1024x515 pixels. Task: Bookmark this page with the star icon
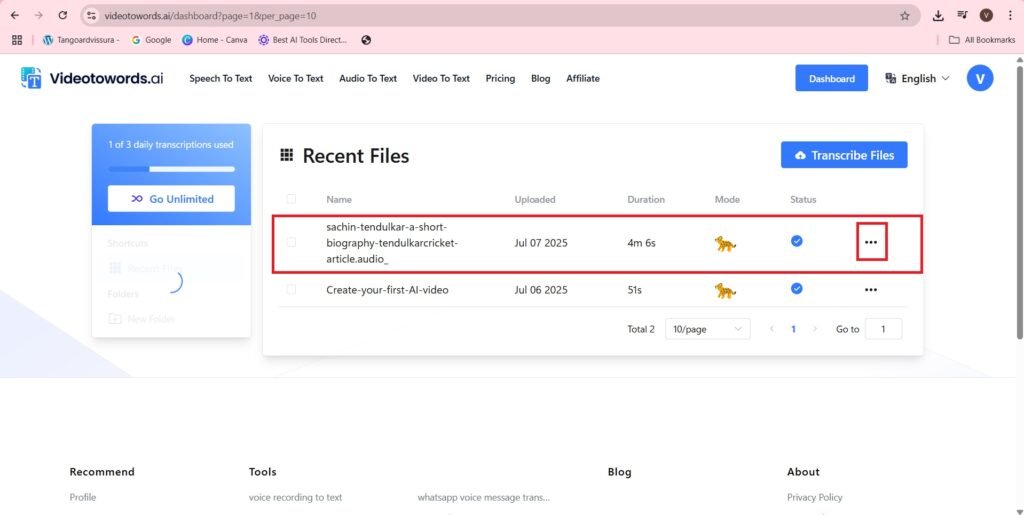pyautogui.click(x=904, y=16)
